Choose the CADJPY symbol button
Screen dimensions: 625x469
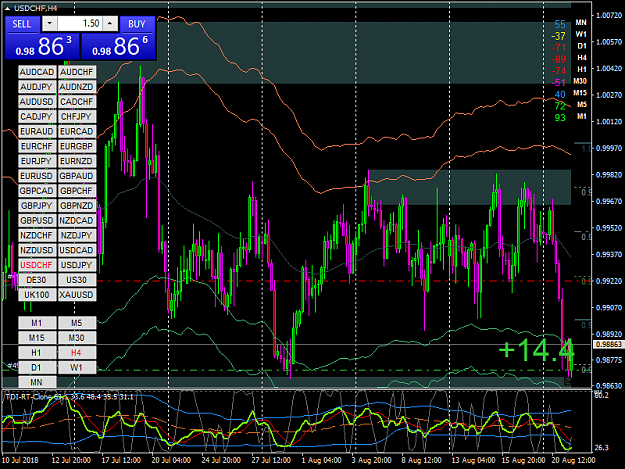[x=37, y=116]
